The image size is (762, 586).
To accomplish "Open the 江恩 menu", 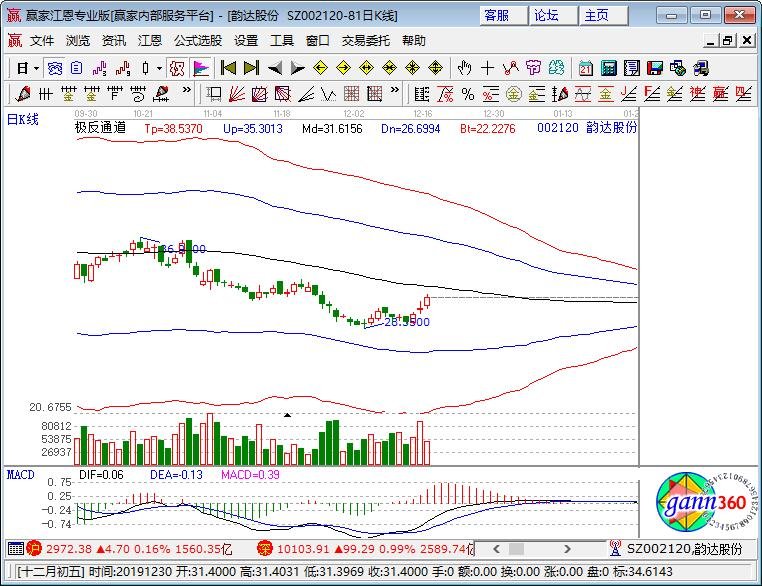I will [x=150, y=41].
